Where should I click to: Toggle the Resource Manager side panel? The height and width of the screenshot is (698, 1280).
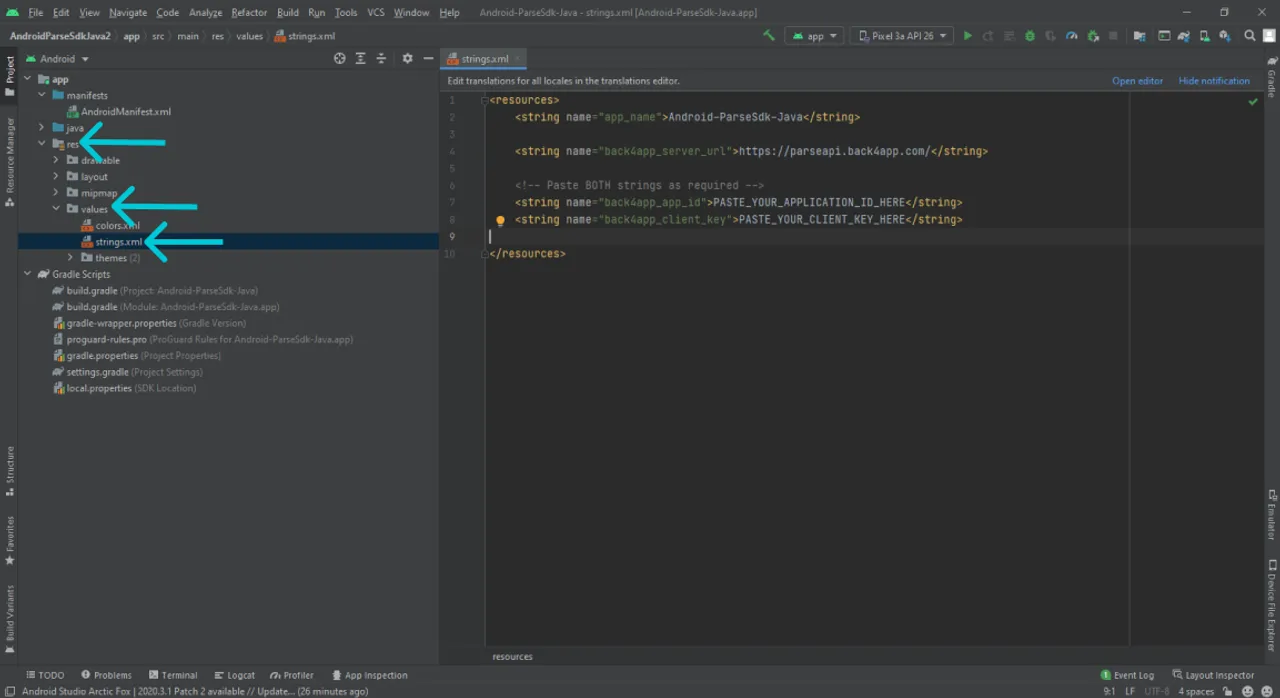(x=10, y=162)
